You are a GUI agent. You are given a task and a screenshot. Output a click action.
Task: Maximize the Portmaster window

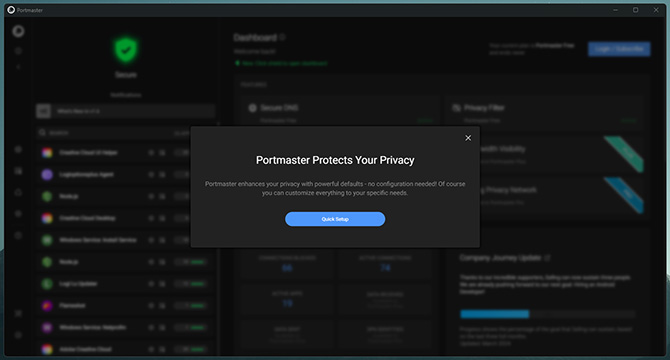tap(635, 10)
